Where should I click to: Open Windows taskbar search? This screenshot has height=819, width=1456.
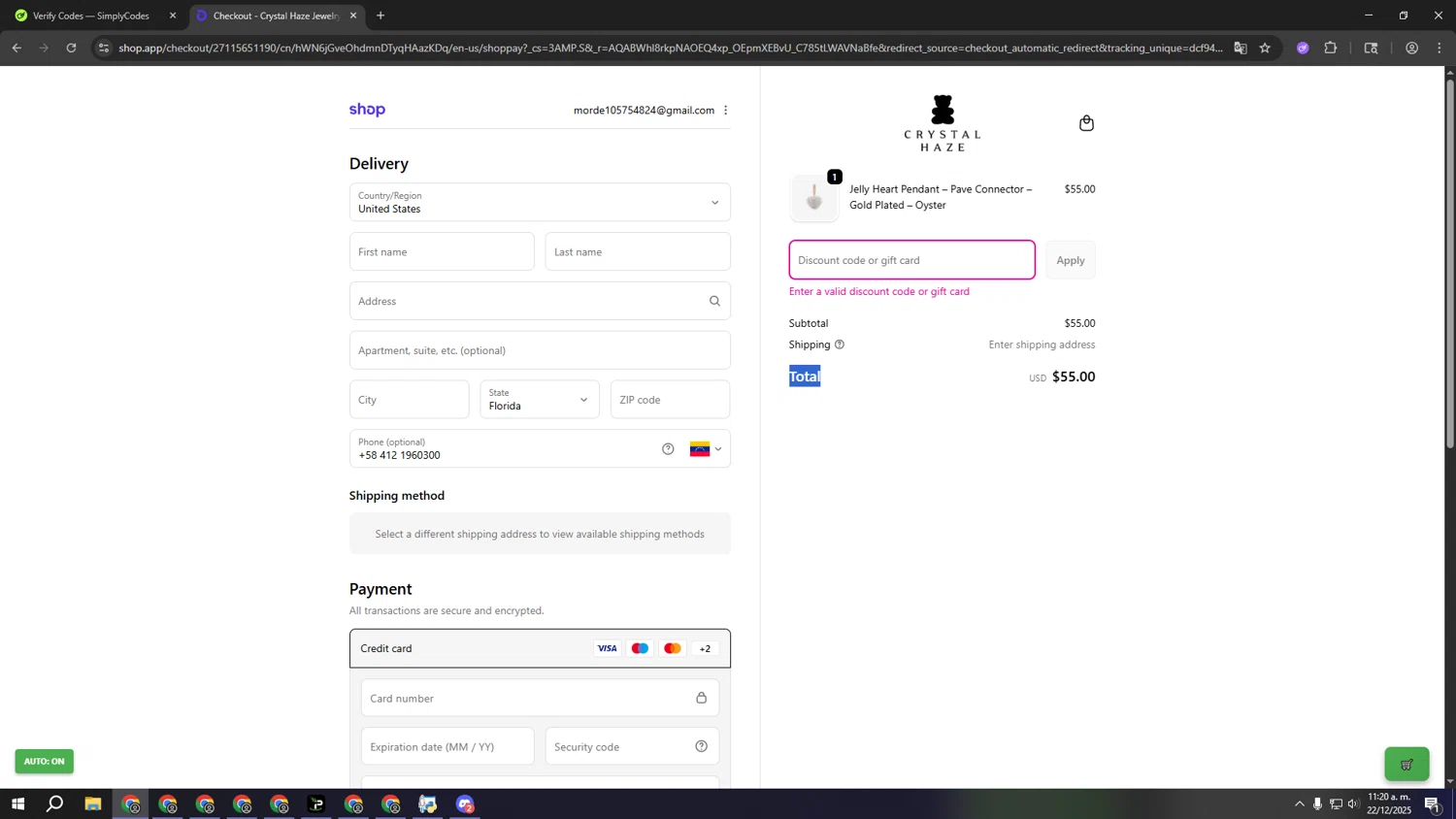click(x=55, y=803)
